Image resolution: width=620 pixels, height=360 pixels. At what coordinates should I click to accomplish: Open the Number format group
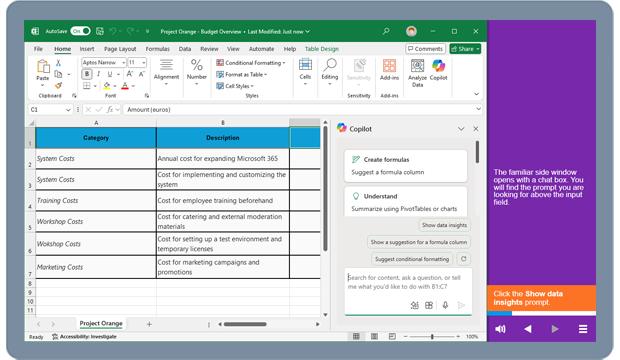click(197, 72)
